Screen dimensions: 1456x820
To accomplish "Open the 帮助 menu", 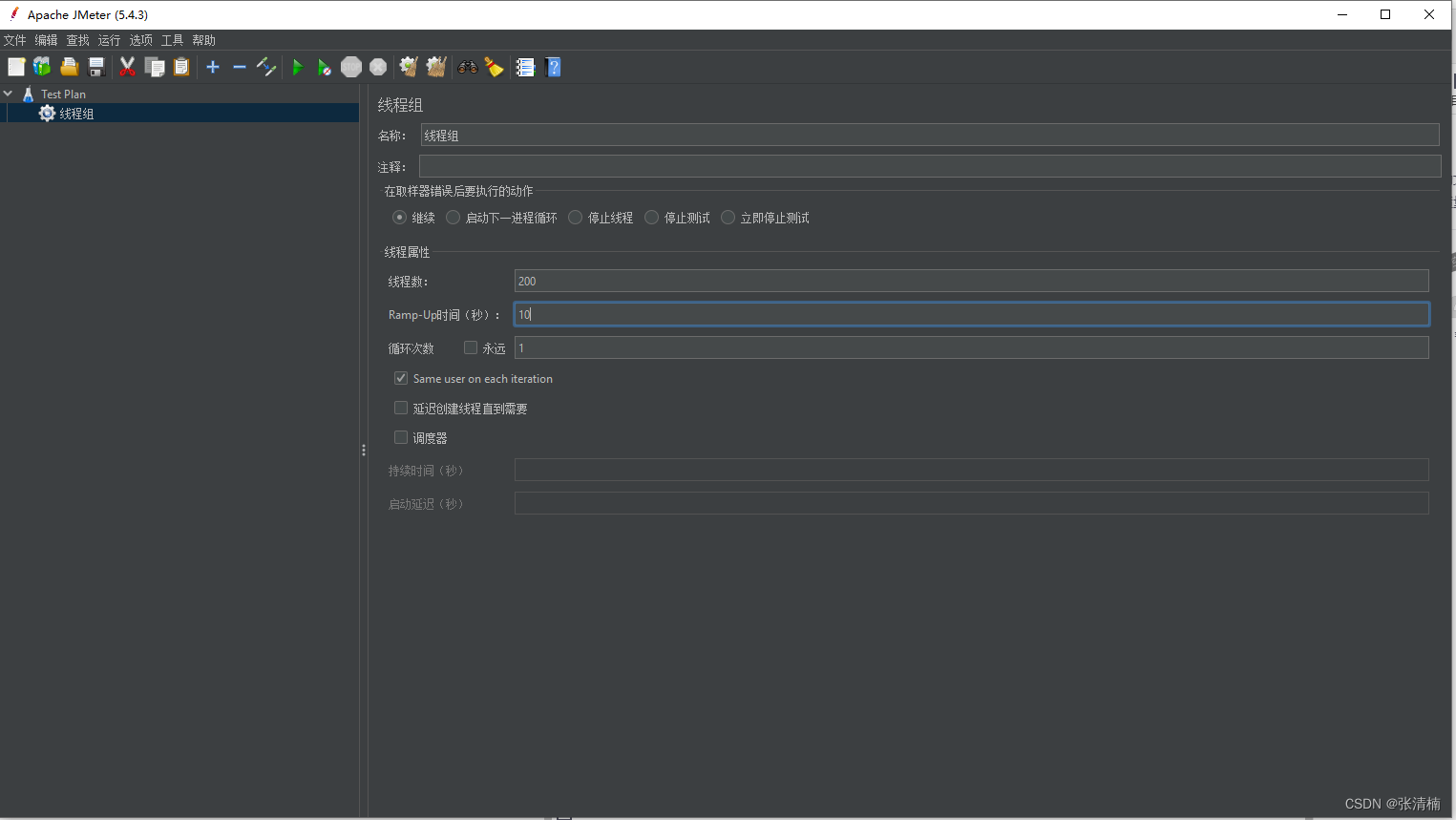I will click(x=203, y=40).
